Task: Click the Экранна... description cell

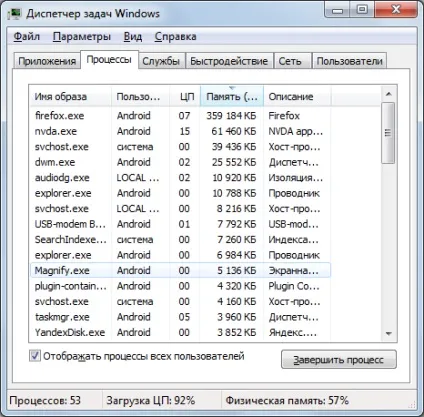Action: (293, 271)
